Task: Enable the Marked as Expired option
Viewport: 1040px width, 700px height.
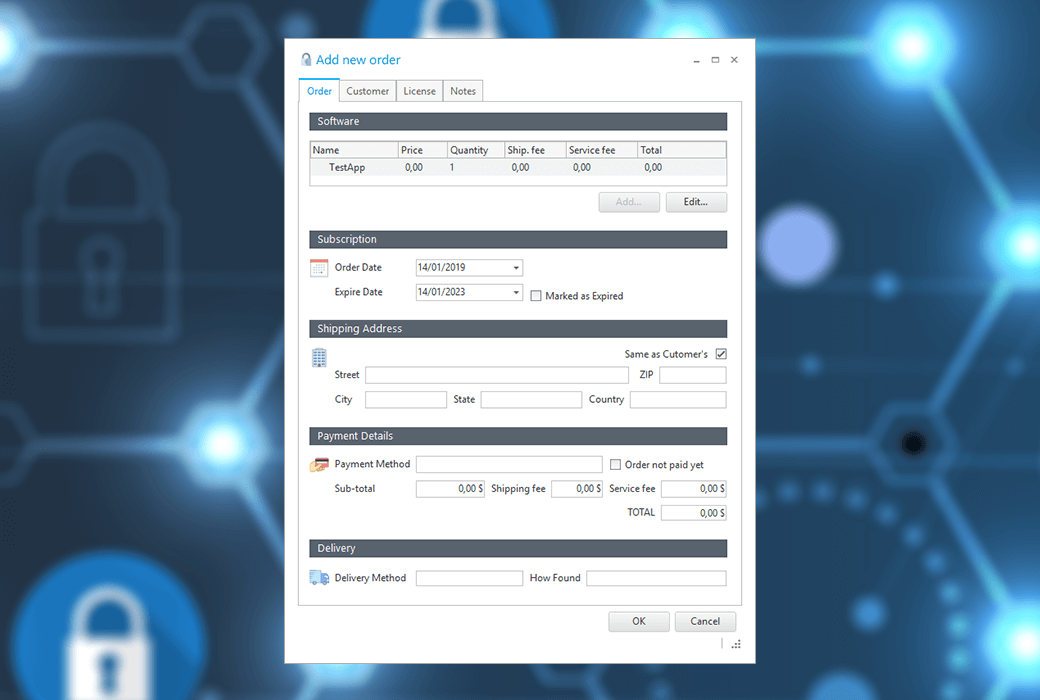Action: tap(536, 295)
